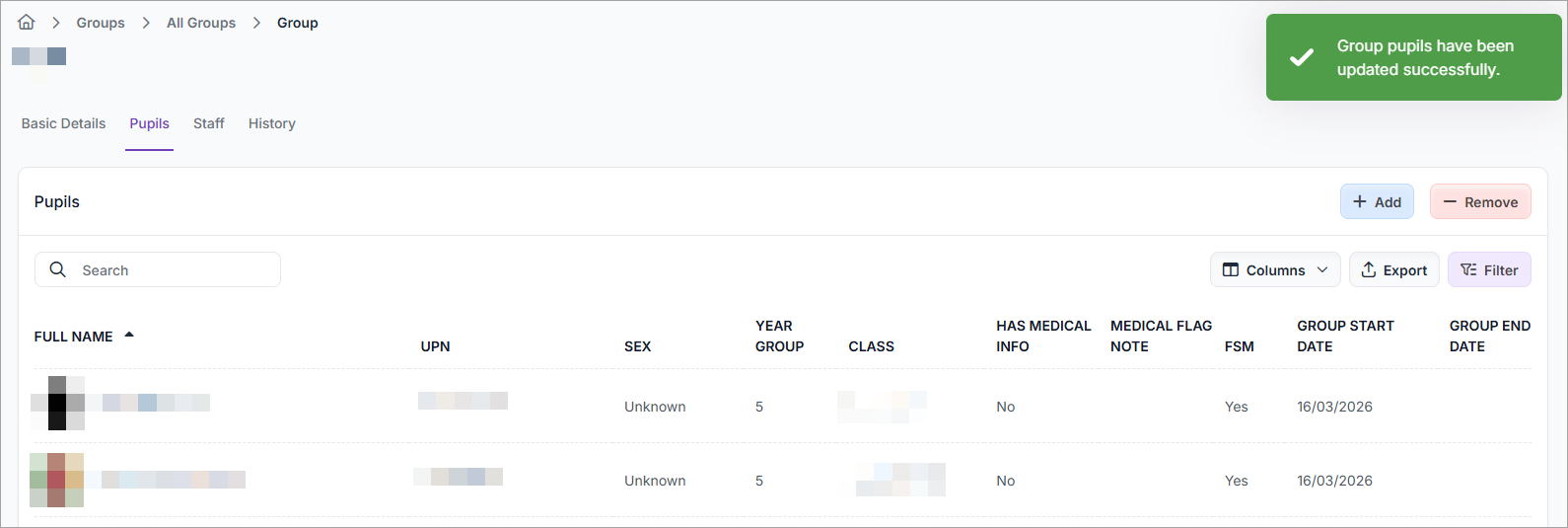Click the sort arrow beside Full Name
1568x528 pixels.
pyautogui.click(x=129, y=336)
